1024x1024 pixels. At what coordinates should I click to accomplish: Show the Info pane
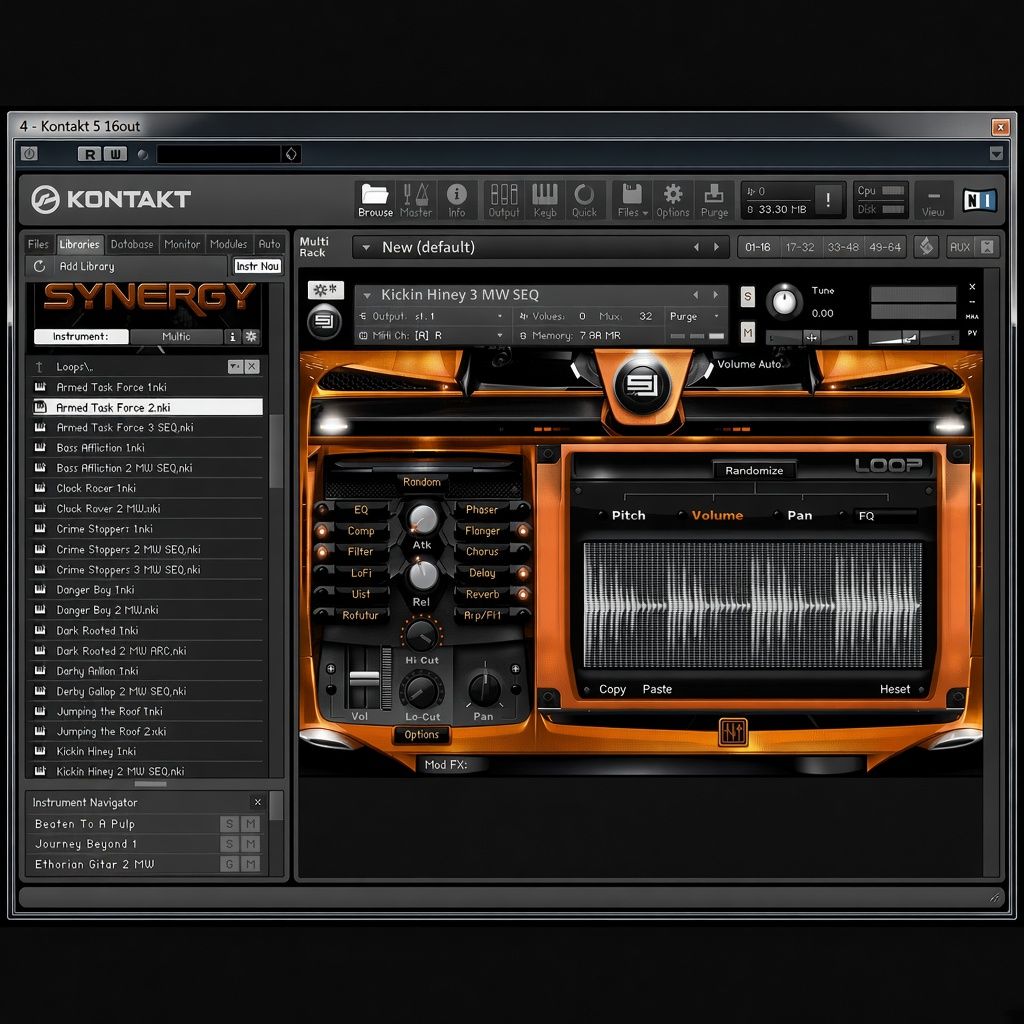[456, 200]
